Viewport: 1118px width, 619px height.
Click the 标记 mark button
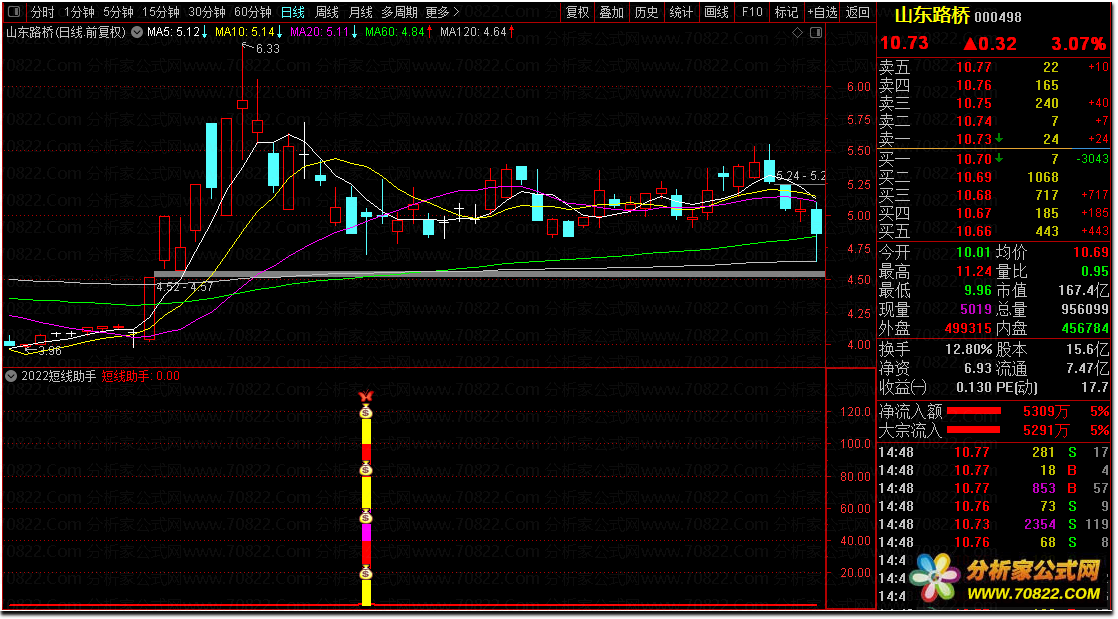[786, 12]
